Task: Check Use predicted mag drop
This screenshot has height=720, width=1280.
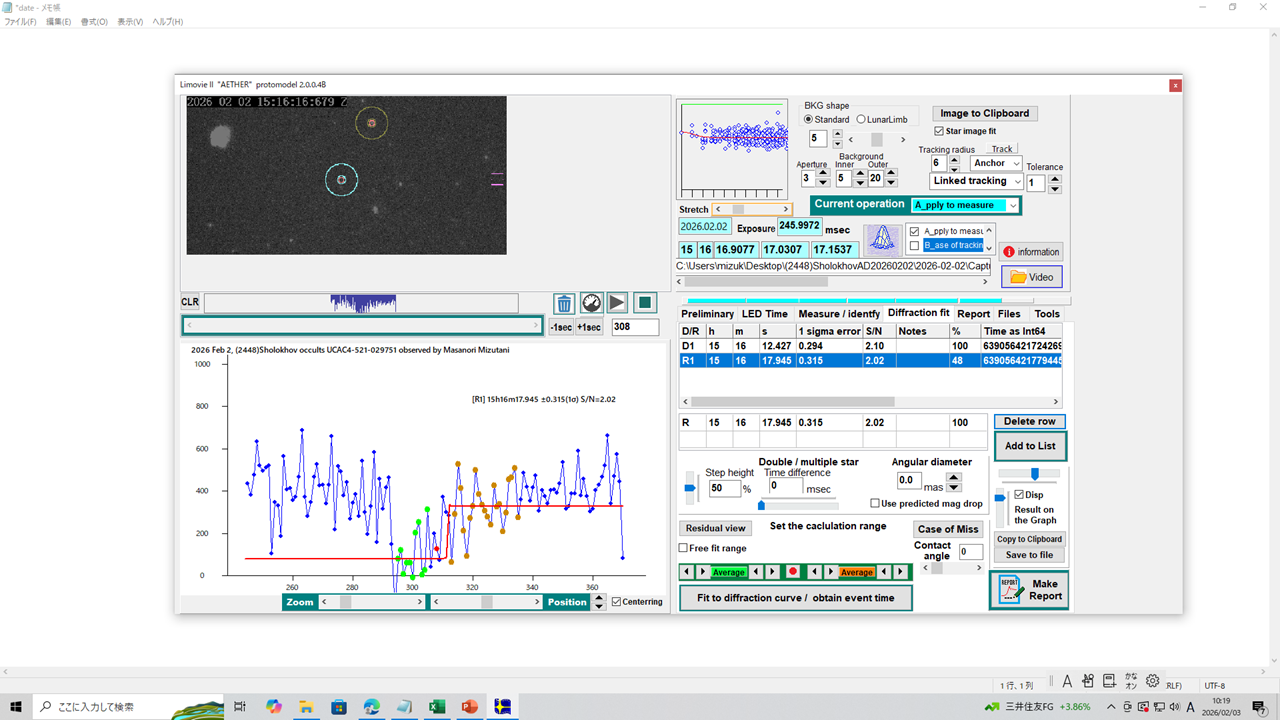Action: click(875, 504)
